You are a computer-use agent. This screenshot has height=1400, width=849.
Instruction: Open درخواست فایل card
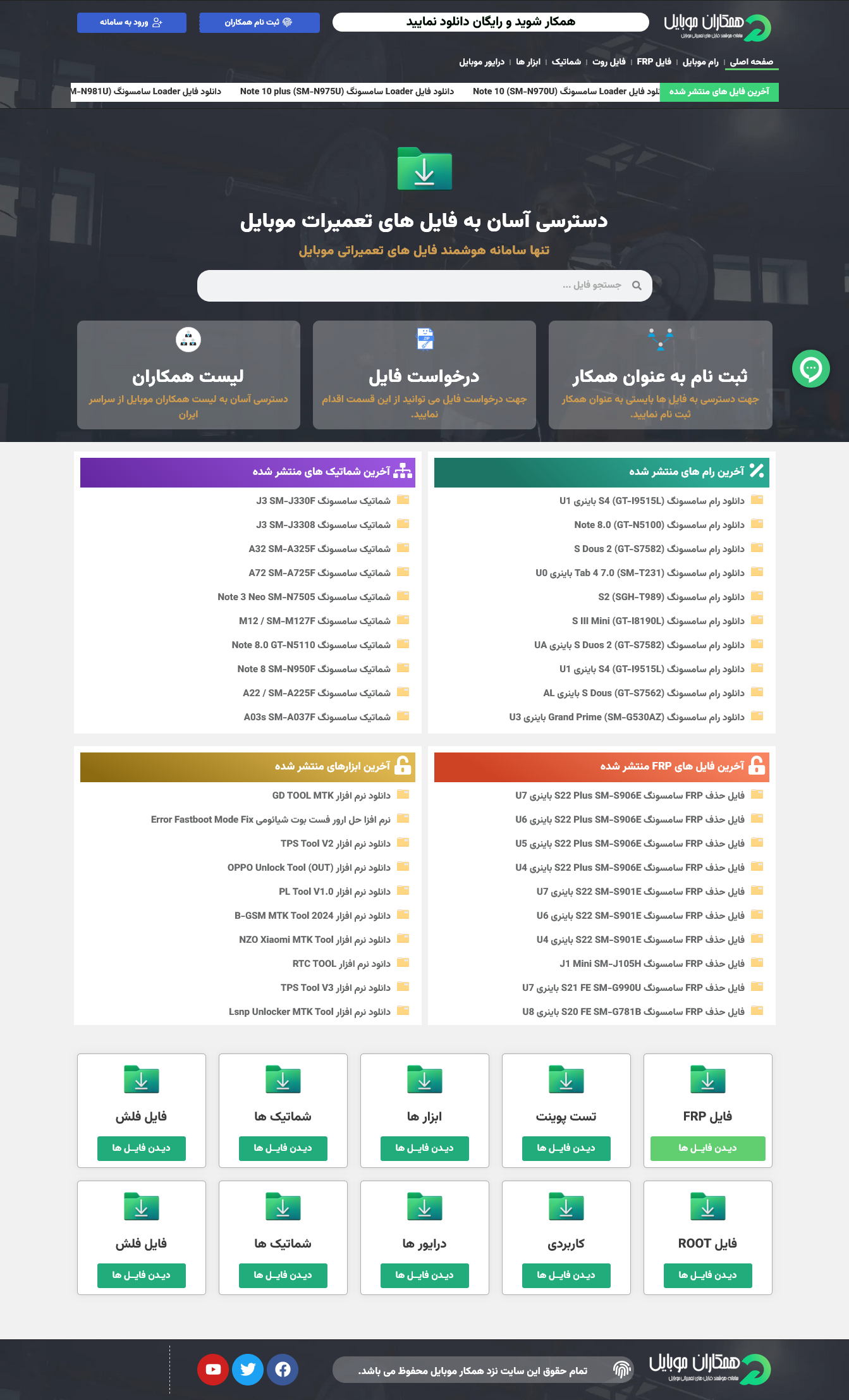425,375
